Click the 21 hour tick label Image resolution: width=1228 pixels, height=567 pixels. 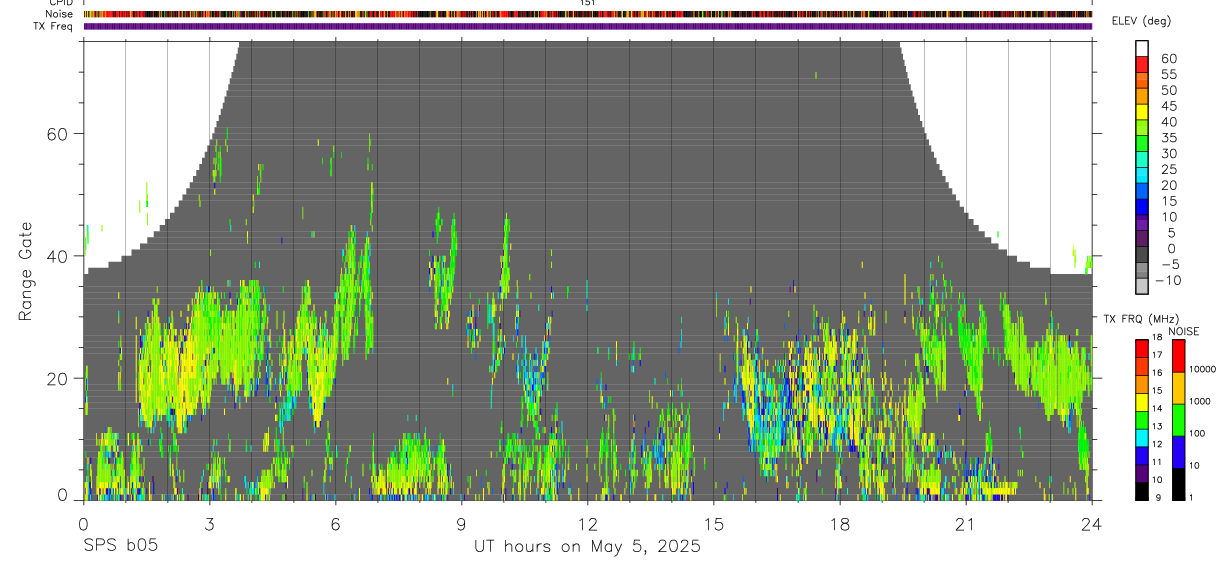966,523
